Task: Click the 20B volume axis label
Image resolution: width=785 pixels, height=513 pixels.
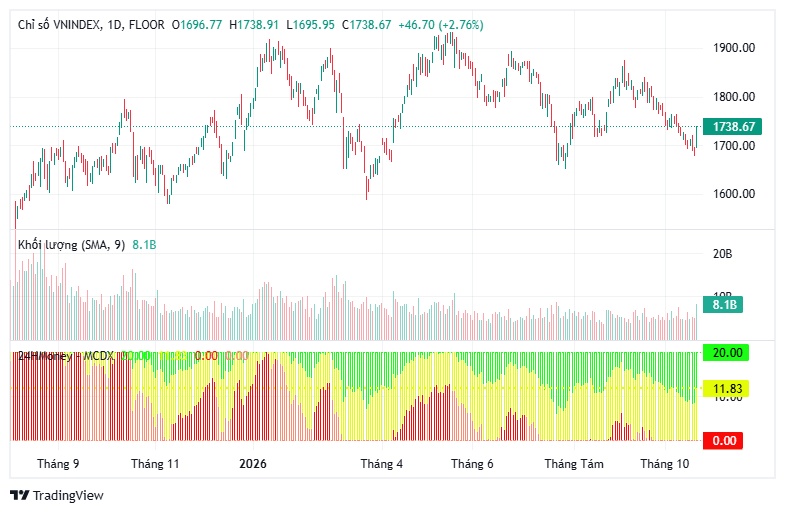Action: [x=722, y=254]
